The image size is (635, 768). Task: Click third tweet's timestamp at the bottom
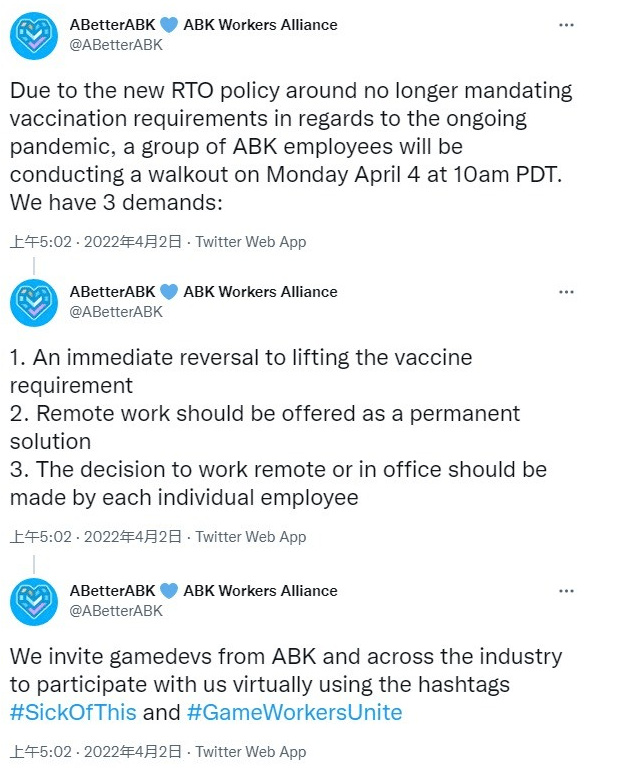click(x=96, y=752)
